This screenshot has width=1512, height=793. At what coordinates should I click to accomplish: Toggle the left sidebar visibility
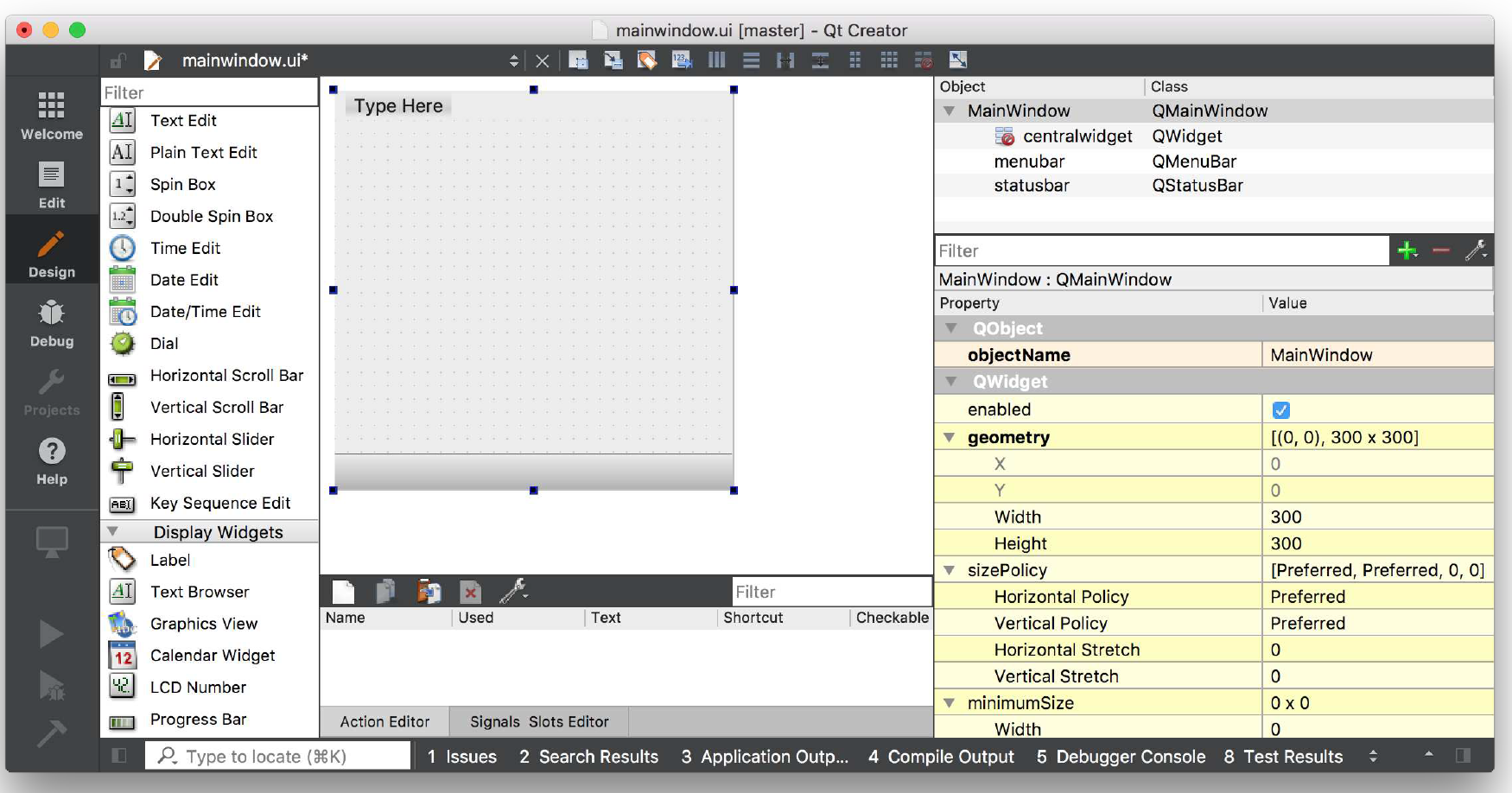coord(119,756)
